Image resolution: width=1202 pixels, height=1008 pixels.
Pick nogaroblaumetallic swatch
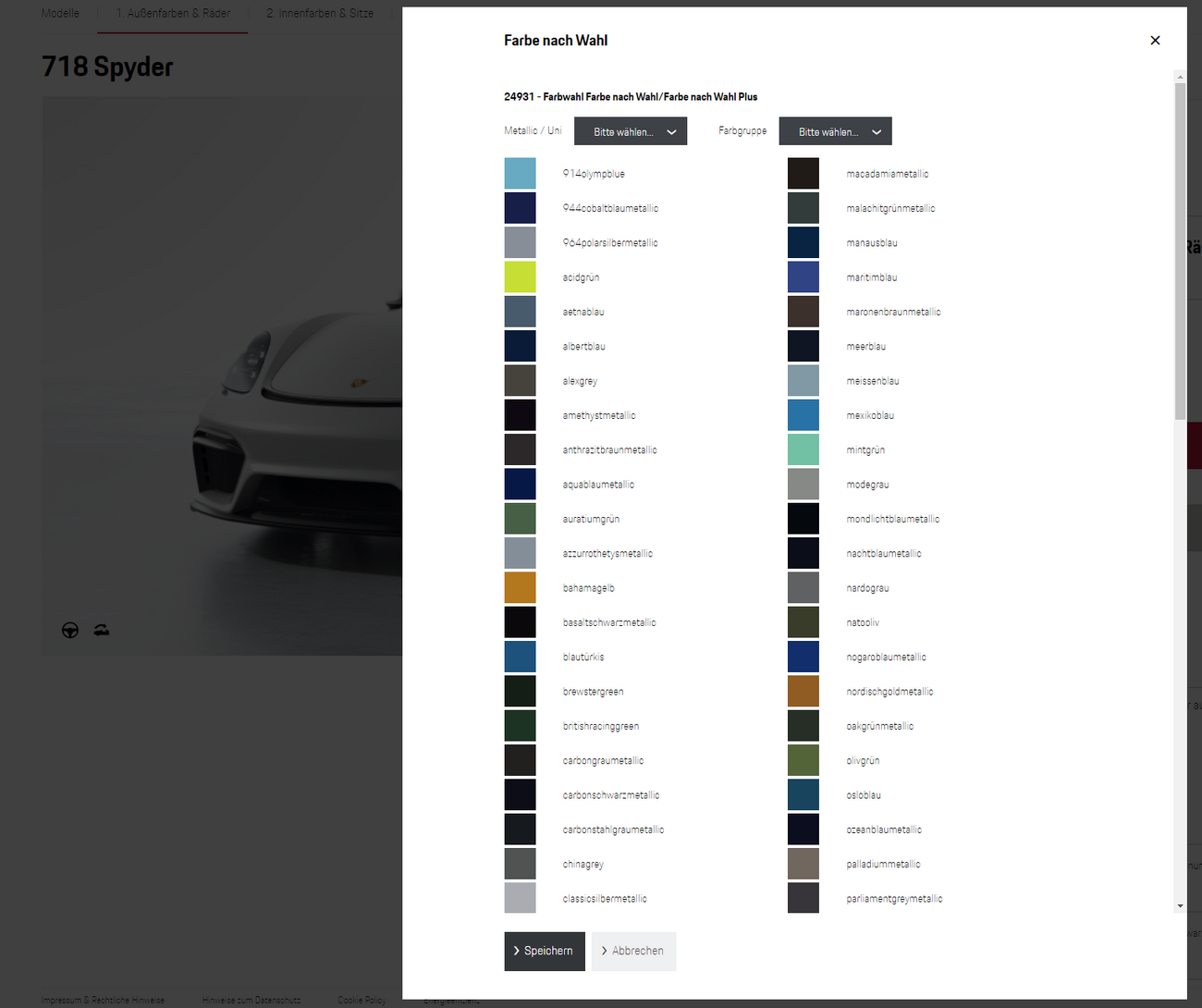click(x=803, y=657)
